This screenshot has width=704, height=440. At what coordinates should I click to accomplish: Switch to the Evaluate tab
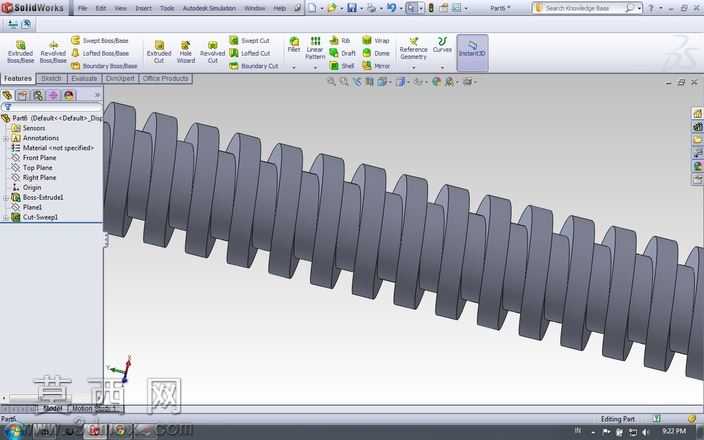click(84, 79)
